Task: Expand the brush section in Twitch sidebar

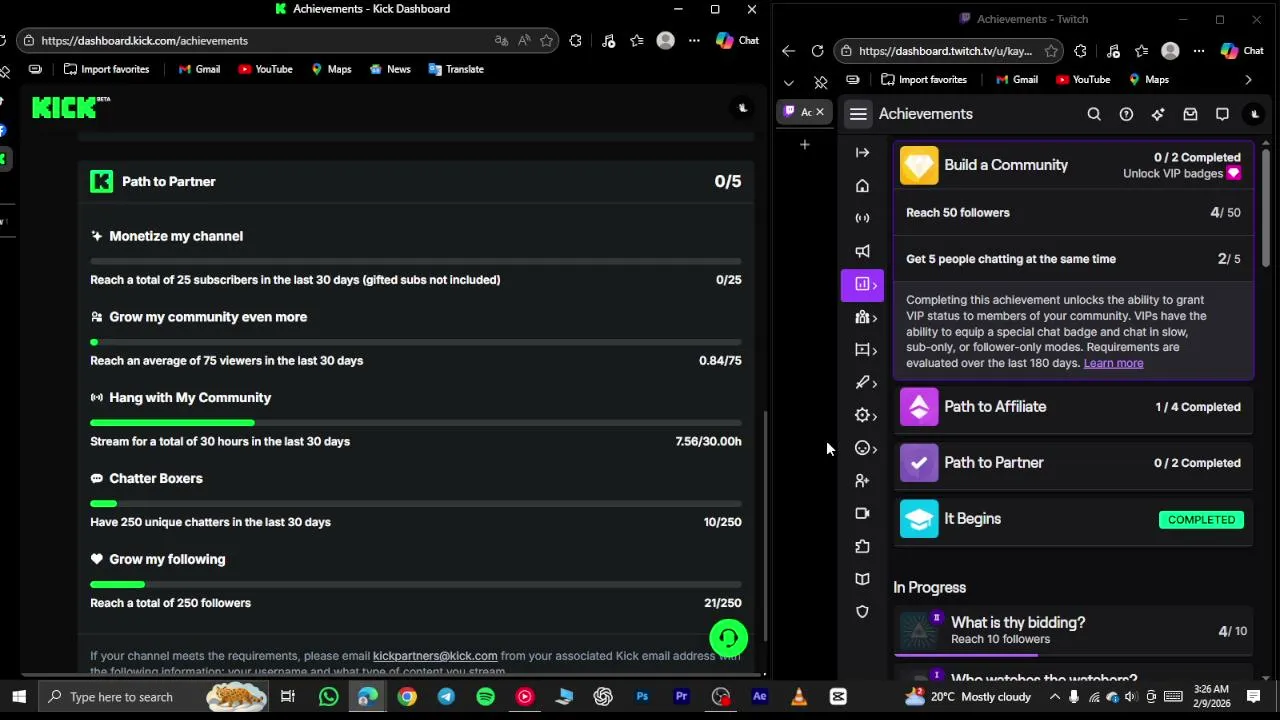Action: coord(866,382)
